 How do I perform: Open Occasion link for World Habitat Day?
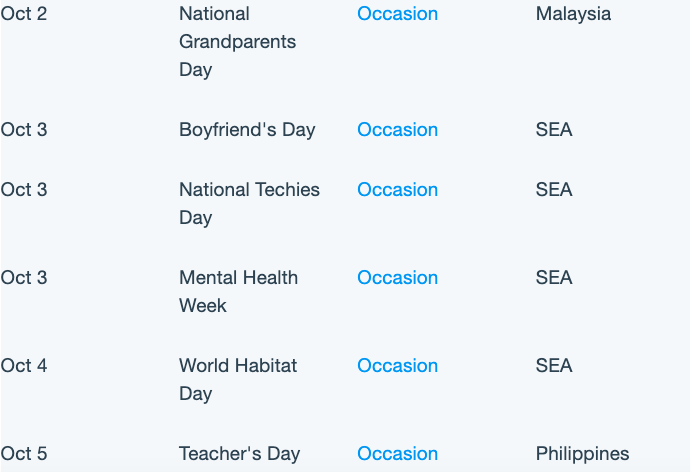pyautogui.click(x=398, y=365)
